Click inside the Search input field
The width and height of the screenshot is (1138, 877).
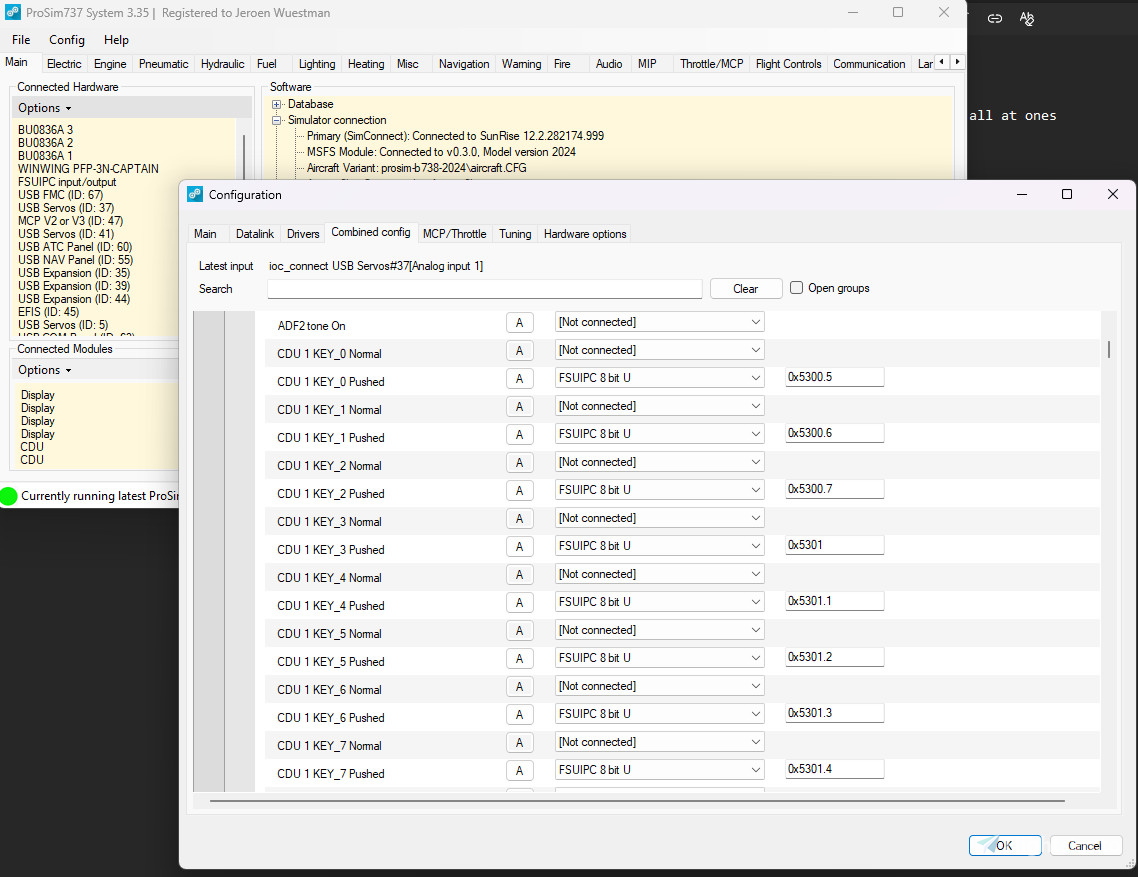[484, 288]
